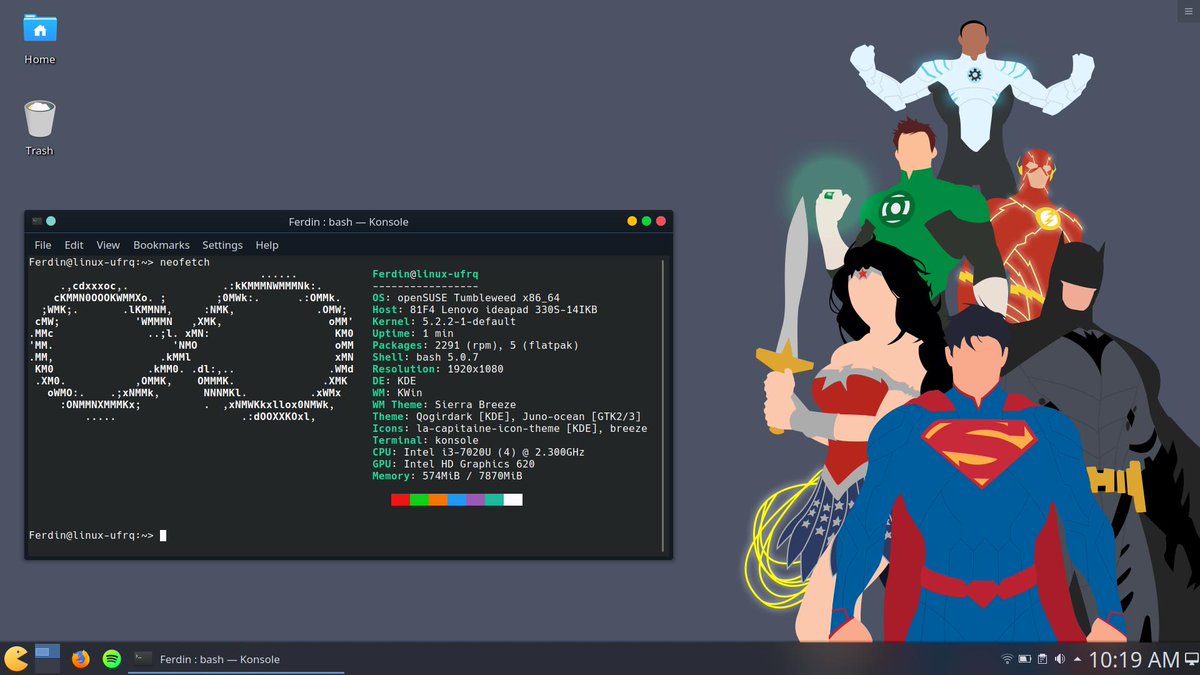Expand hidden system tray icons arrow
The width and height of the screenshot is (1200, 675).
point(1077,659)
